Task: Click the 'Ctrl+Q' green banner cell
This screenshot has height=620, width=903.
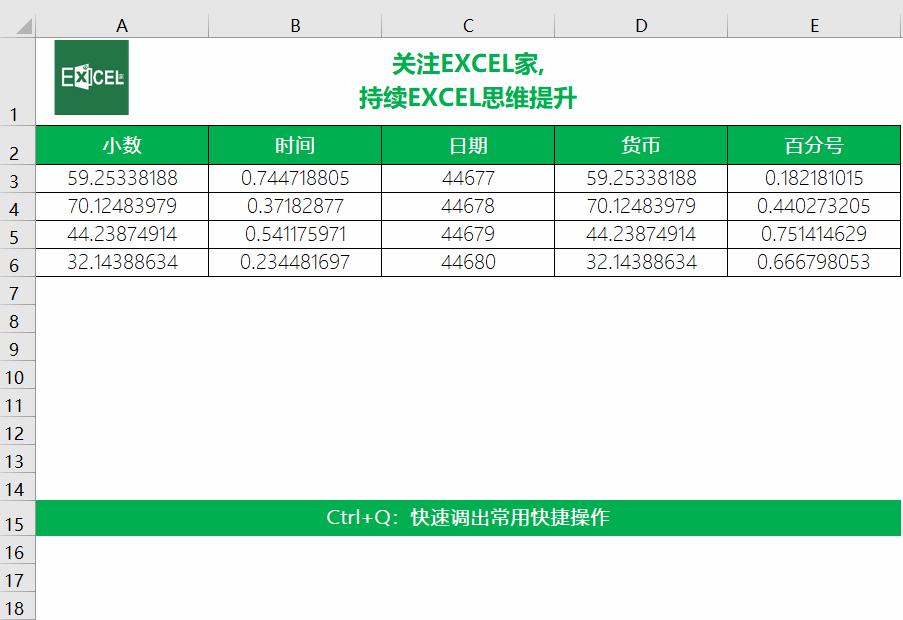Action: pos(468,518)
